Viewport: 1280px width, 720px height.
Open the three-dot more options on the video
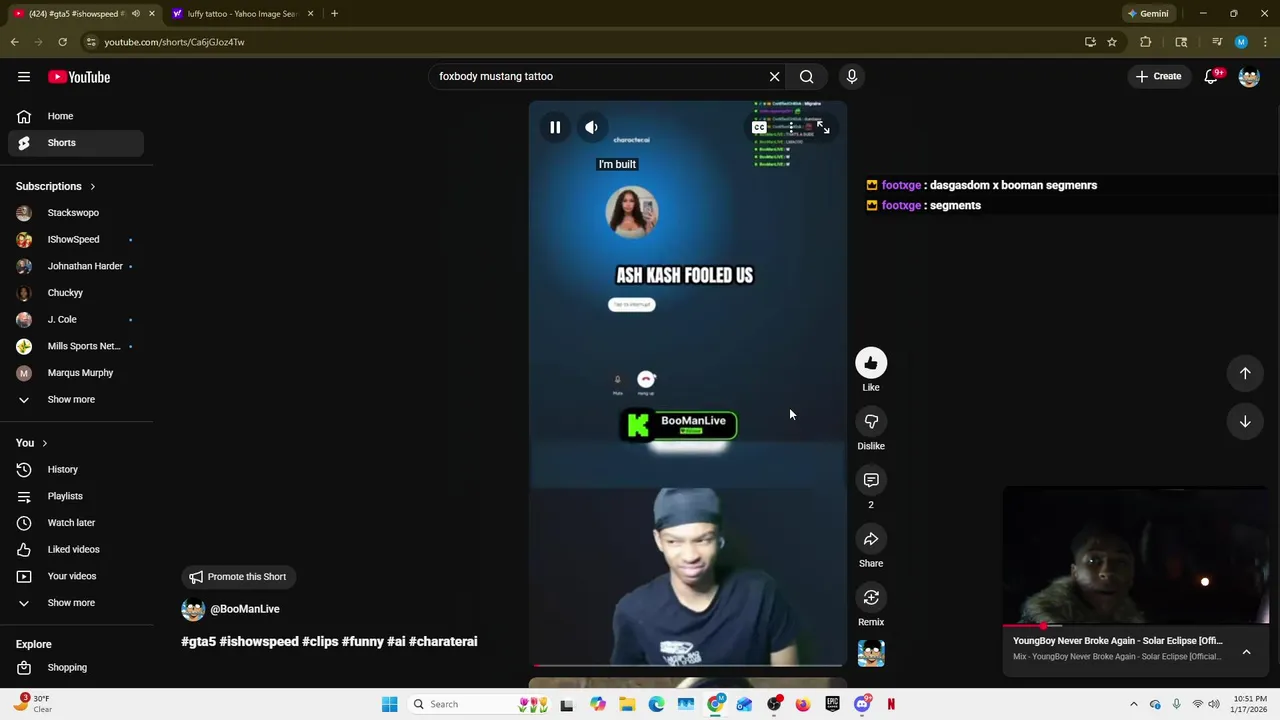[x=791, y=128]
